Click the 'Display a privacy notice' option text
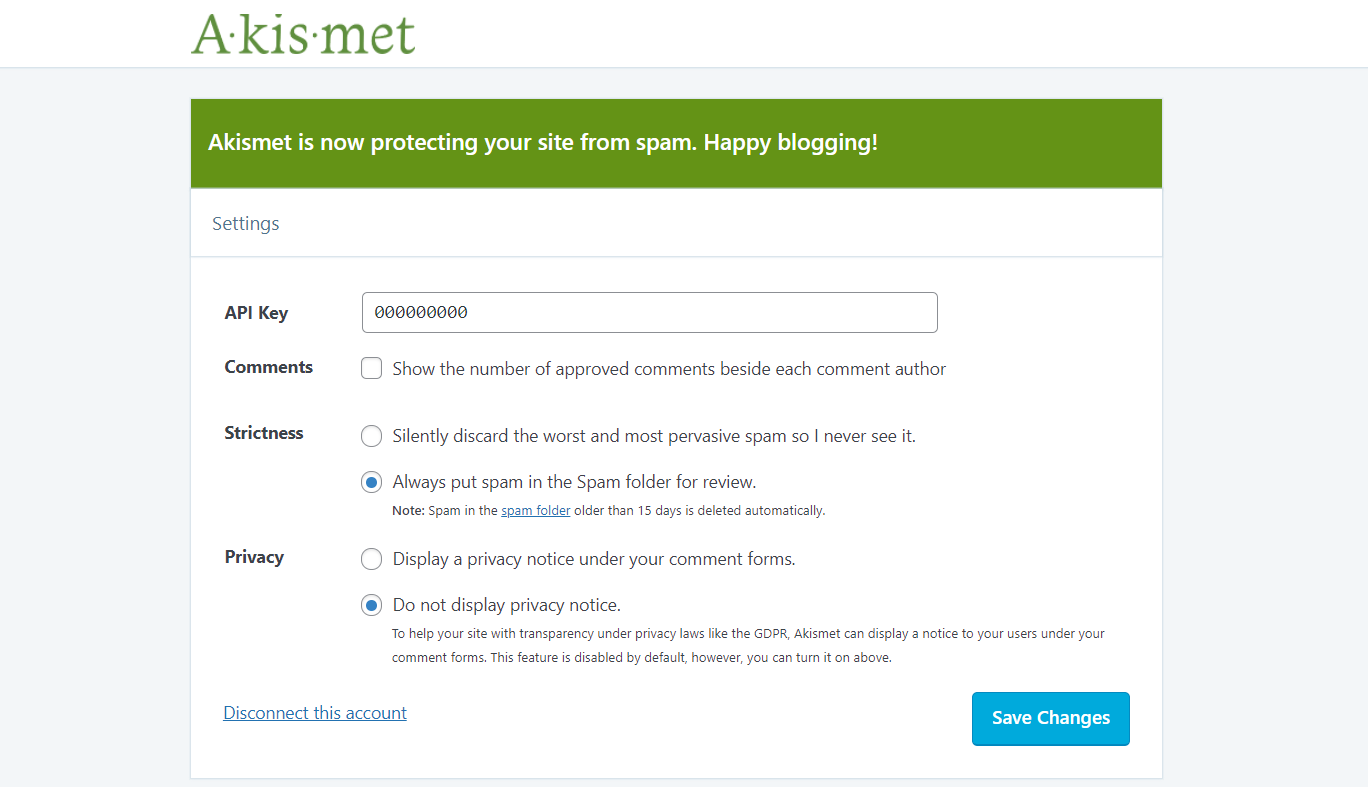 tap(594, 559)
